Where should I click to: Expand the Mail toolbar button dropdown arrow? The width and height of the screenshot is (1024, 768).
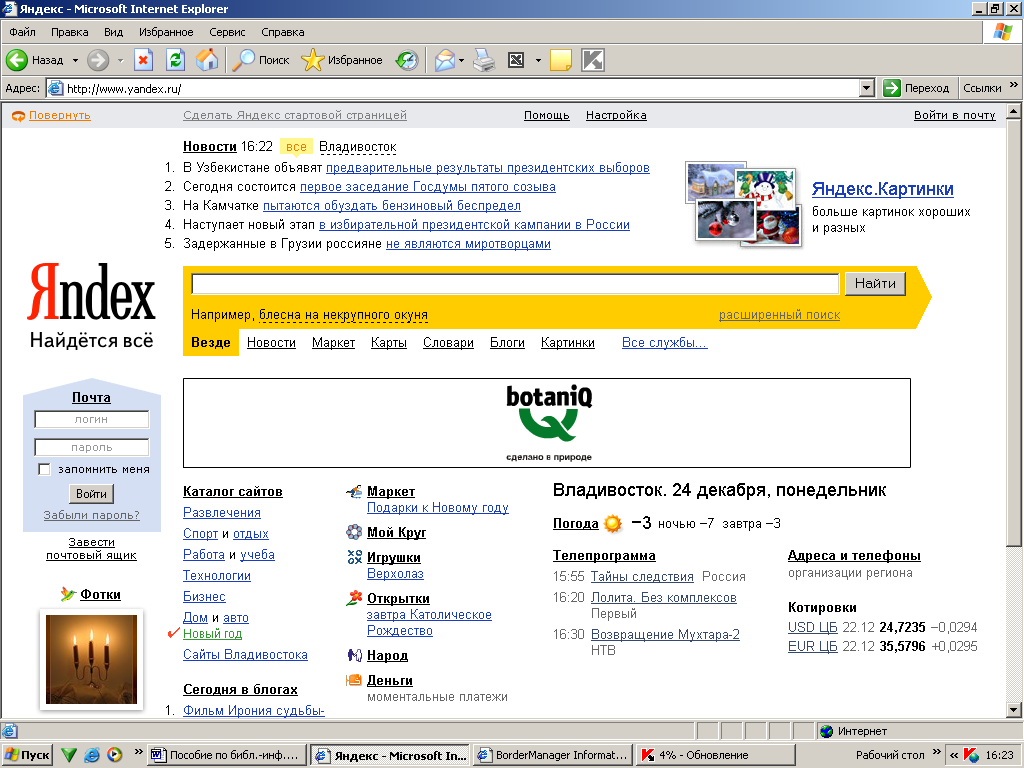(461, 60)
